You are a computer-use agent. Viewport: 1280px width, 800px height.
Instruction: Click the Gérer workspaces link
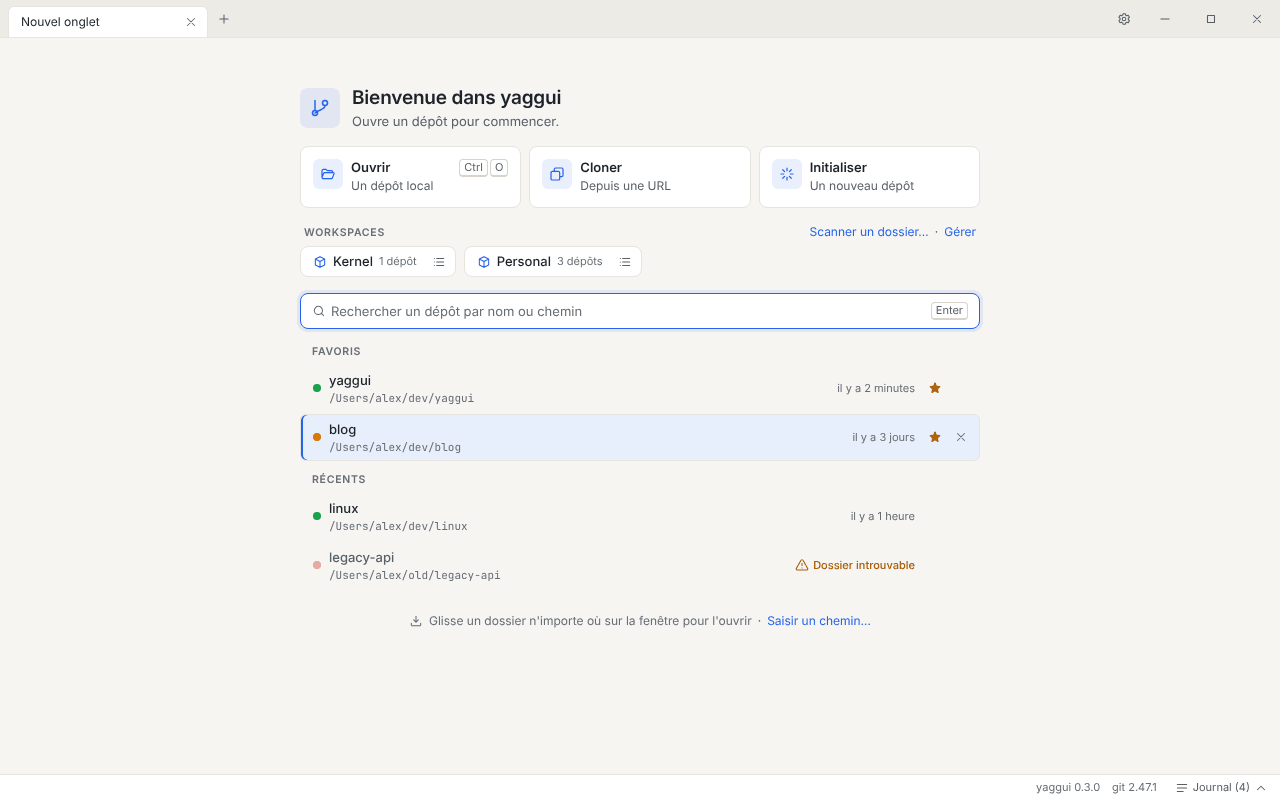click(x=960, y=232)
